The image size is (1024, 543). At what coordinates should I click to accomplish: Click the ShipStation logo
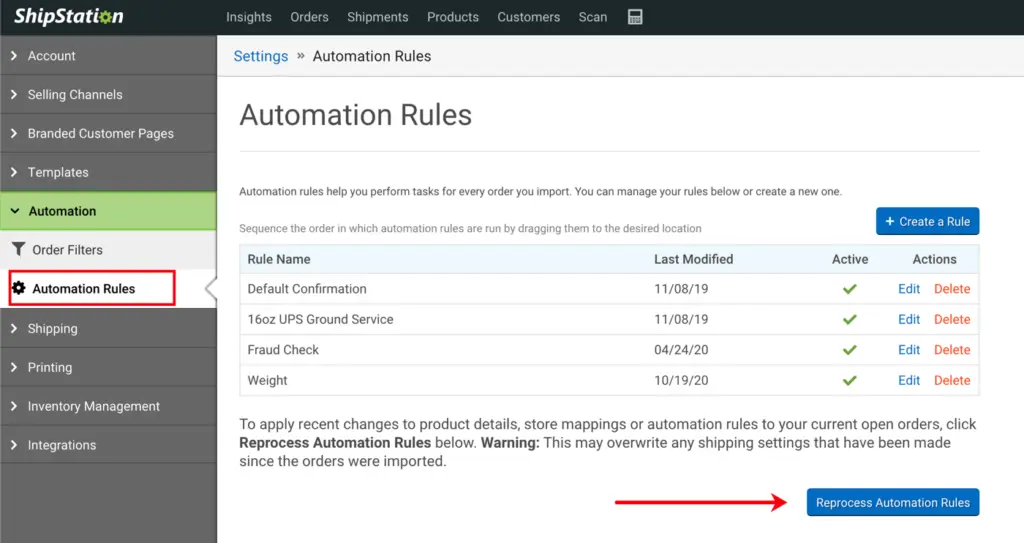point(69,17)
